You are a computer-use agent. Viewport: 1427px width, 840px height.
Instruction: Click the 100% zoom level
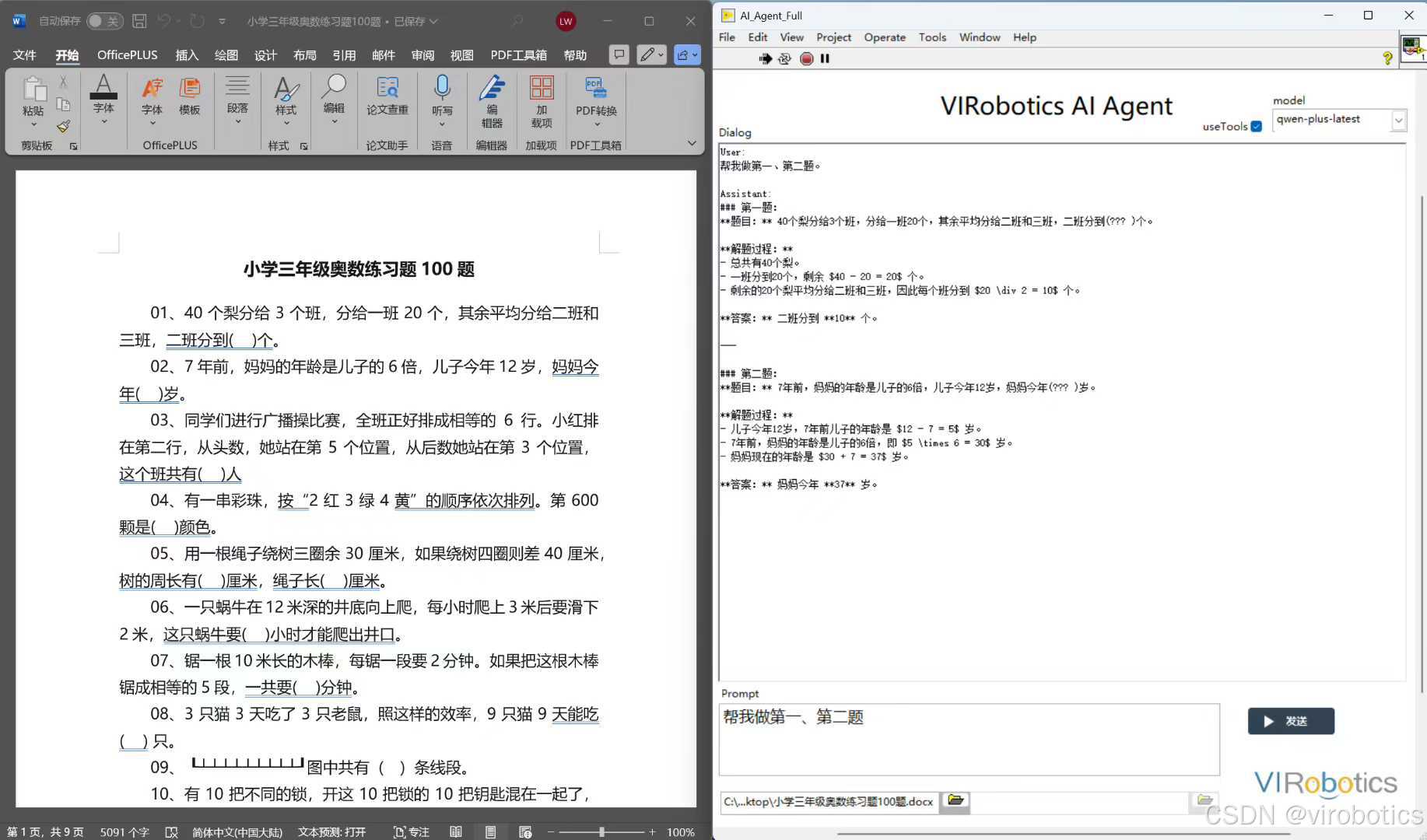click(681, 831)
